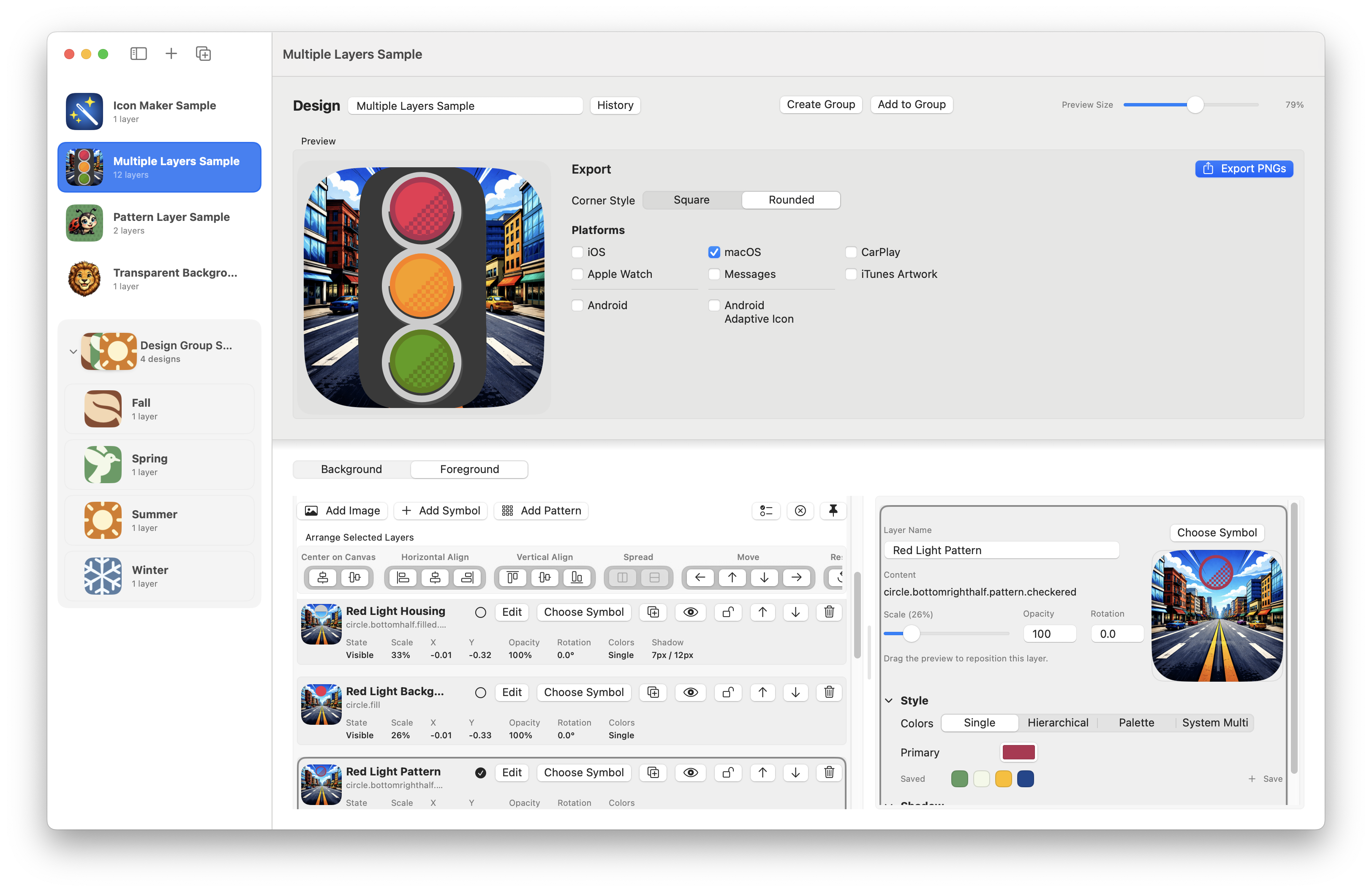The width and height of the screenshot is (1372, 892).
Task: Enable the CarPlay platform checkbox
Action: [851, 252]
